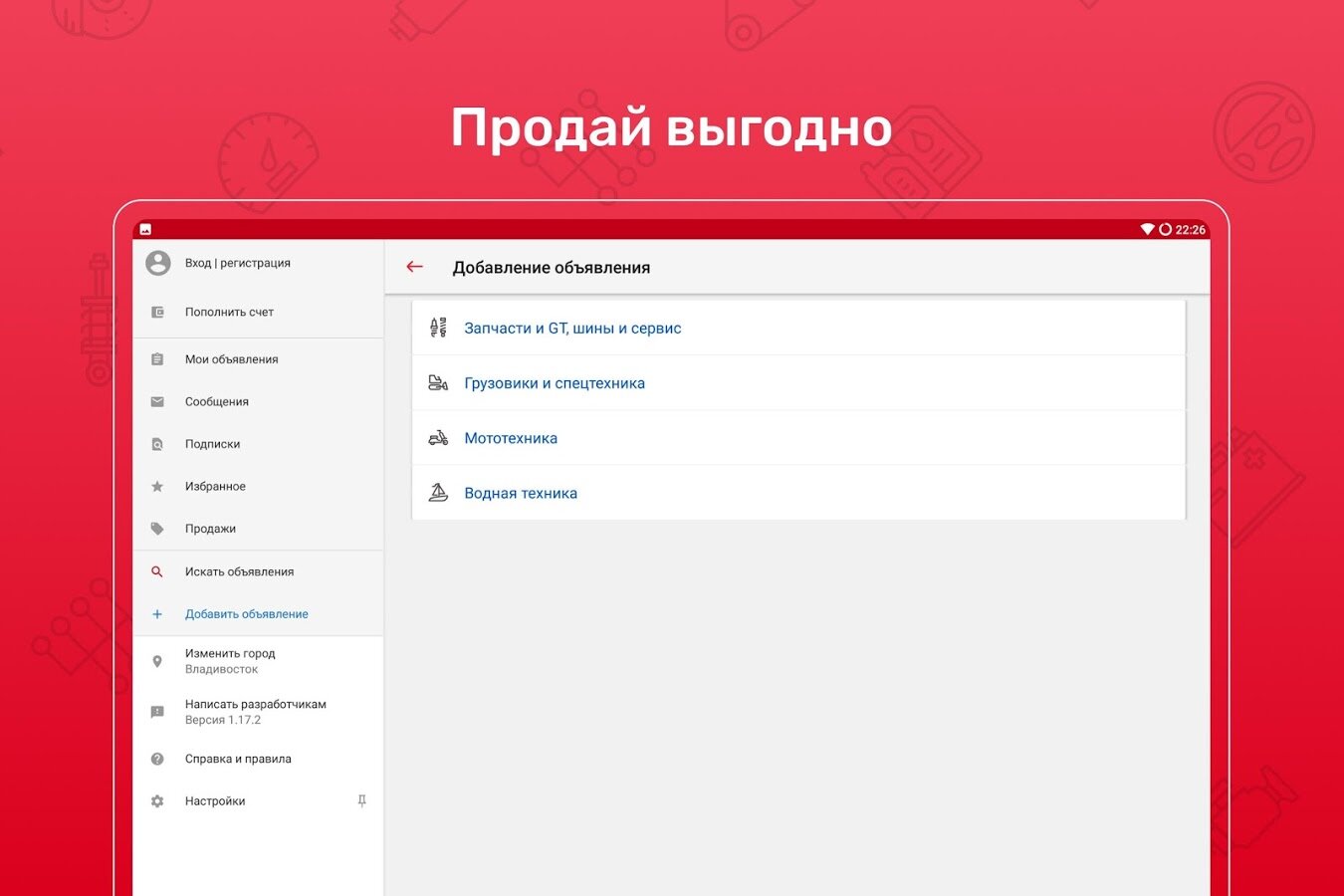Open Справка и правила
The image size is (1344, 896).
click(x=258, y=759)
